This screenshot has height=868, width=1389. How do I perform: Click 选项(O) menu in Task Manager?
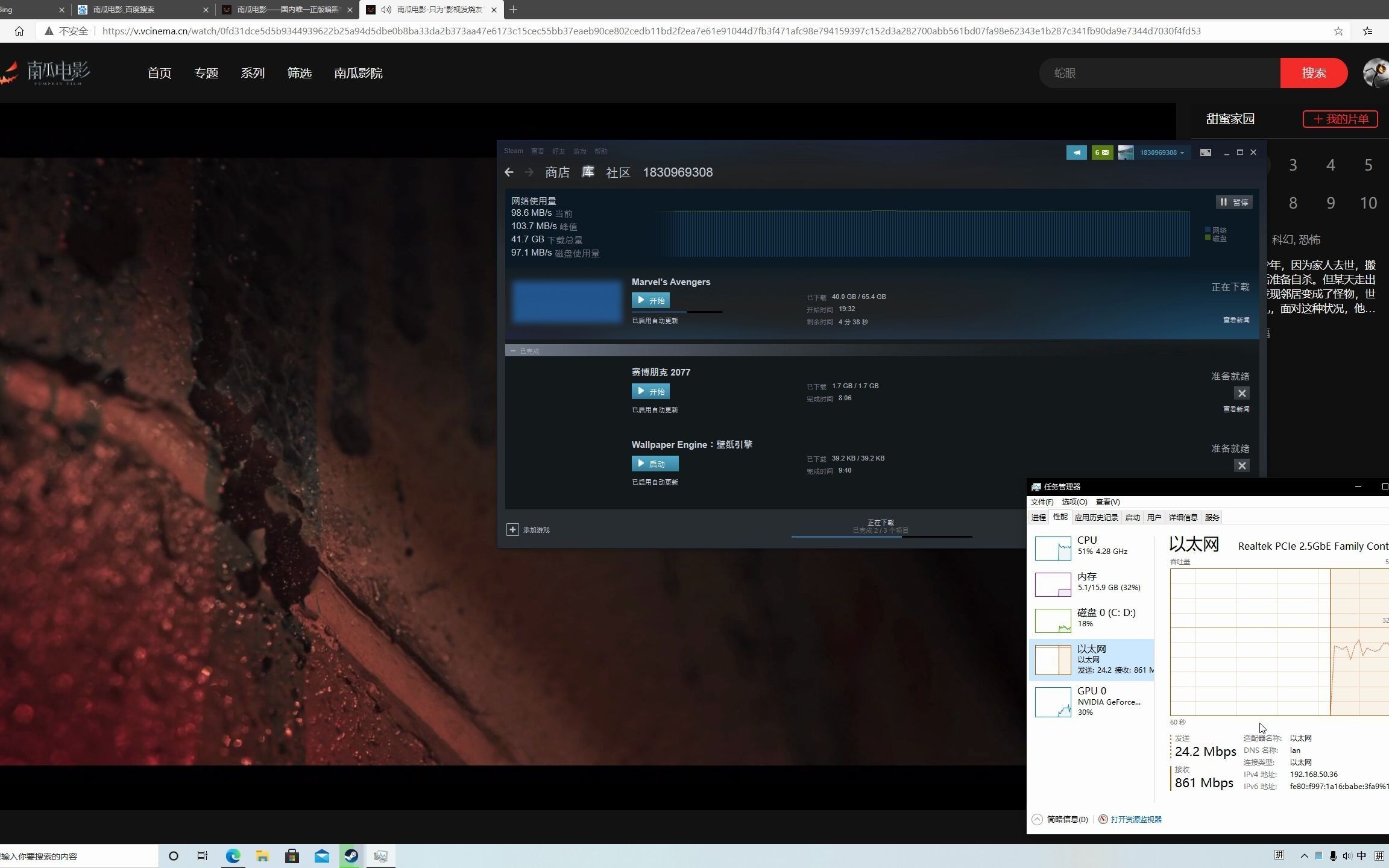coord(1073,501)
